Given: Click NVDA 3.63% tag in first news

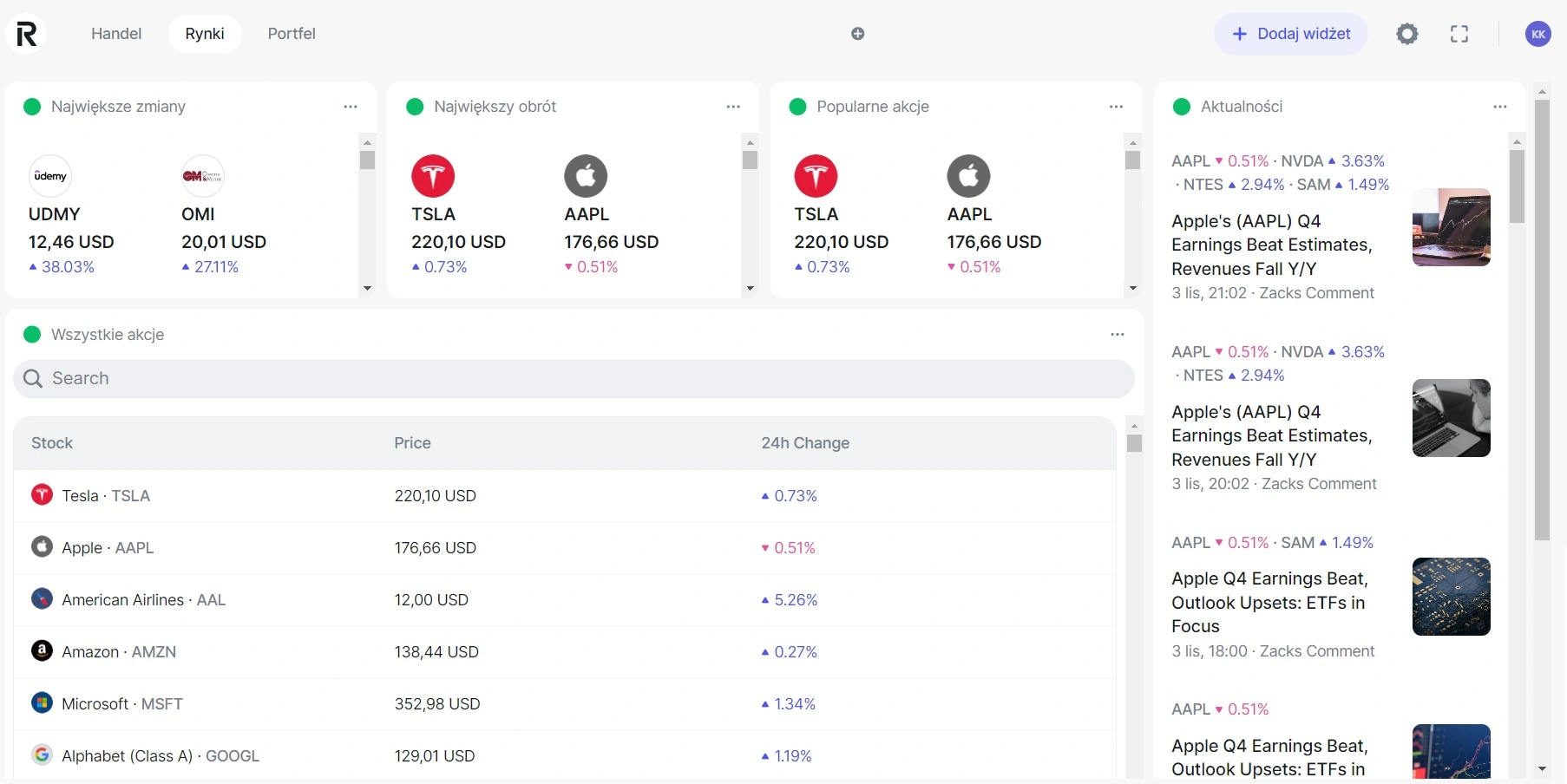Looking at the screenshot, I should [x=1333, y=161].
